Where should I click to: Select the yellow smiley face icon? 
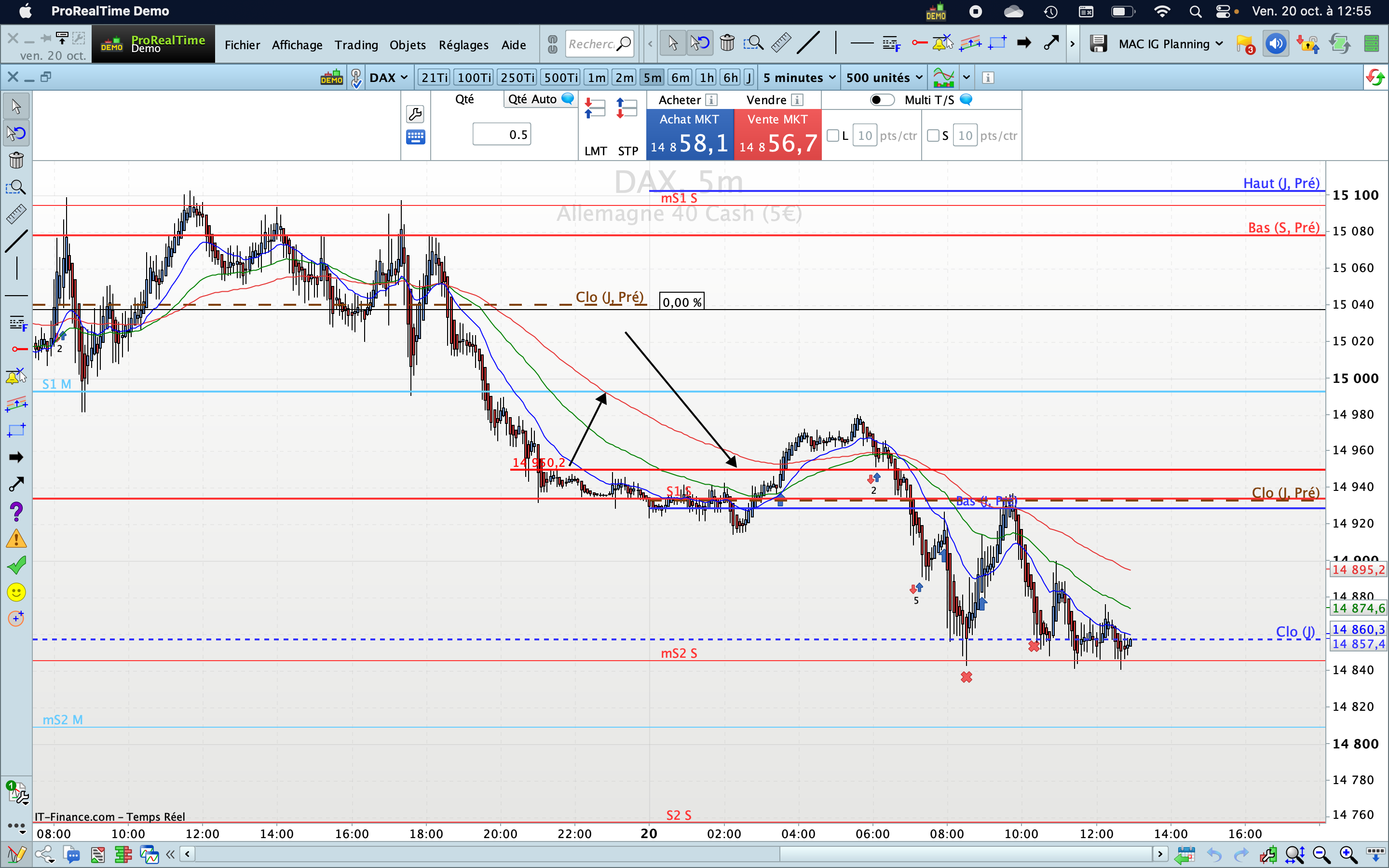pos(16,592)
